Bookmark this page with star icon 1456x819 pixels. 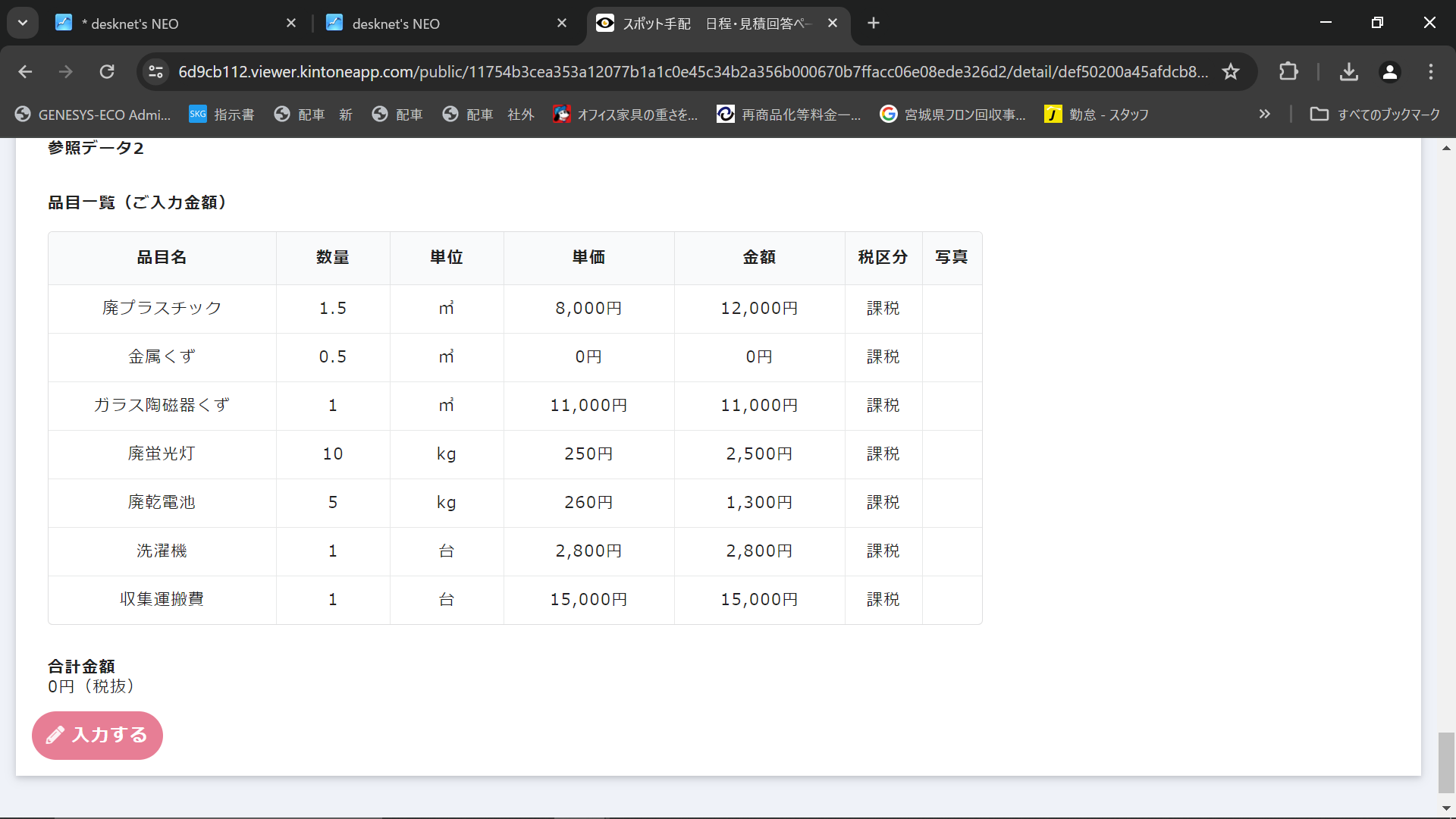click(1230, 72)
